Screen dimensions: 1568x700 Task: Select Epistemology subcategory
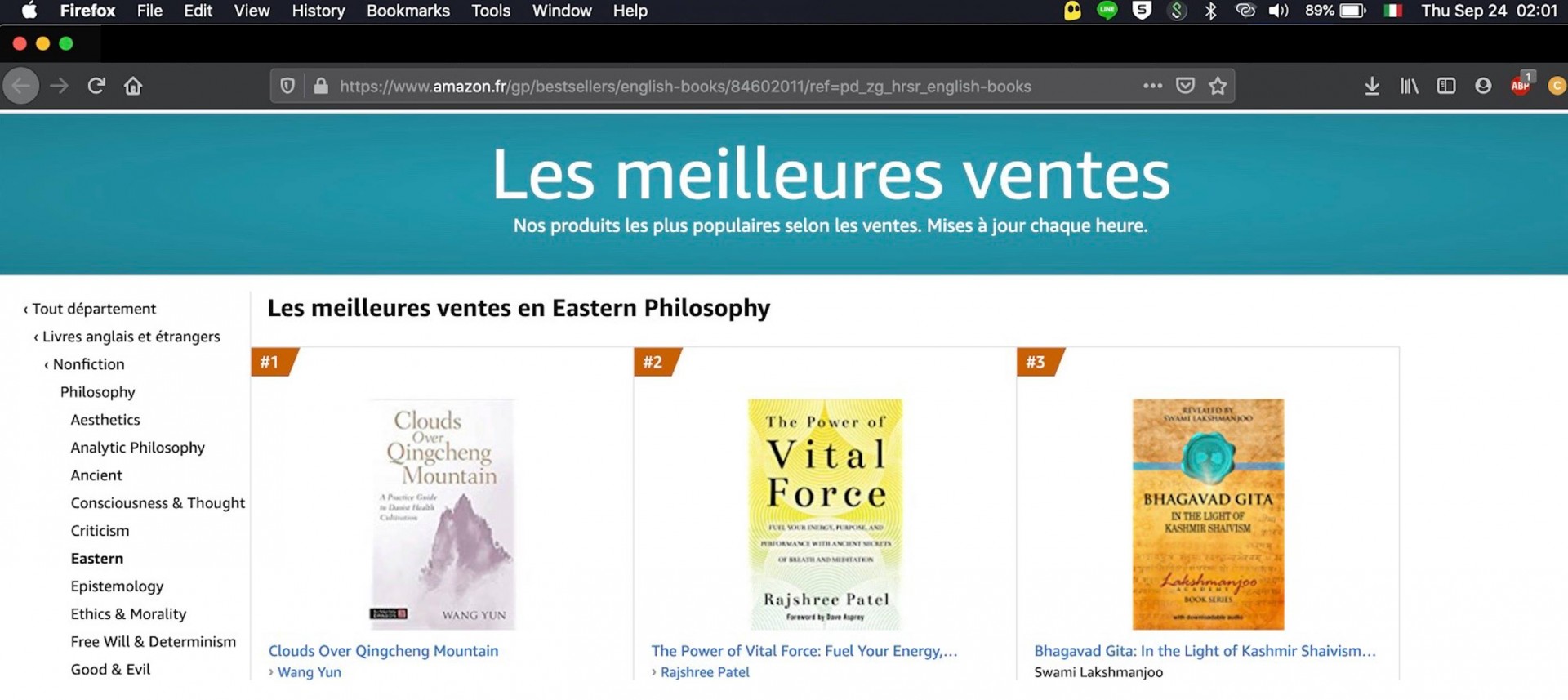[x=117, y=586]
